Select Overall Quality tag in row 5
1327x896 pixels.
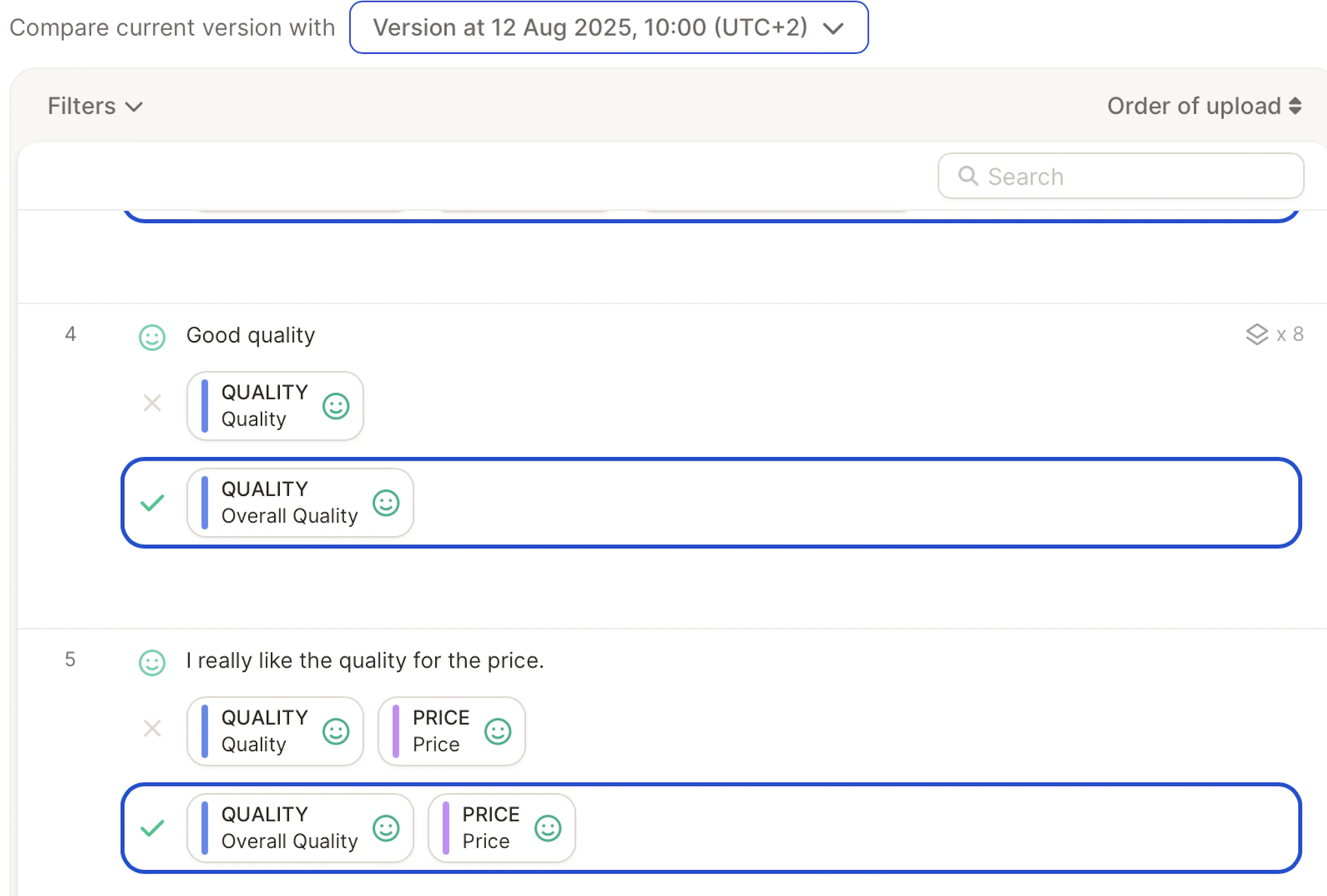pyautogui.click(x=300, y=828)
